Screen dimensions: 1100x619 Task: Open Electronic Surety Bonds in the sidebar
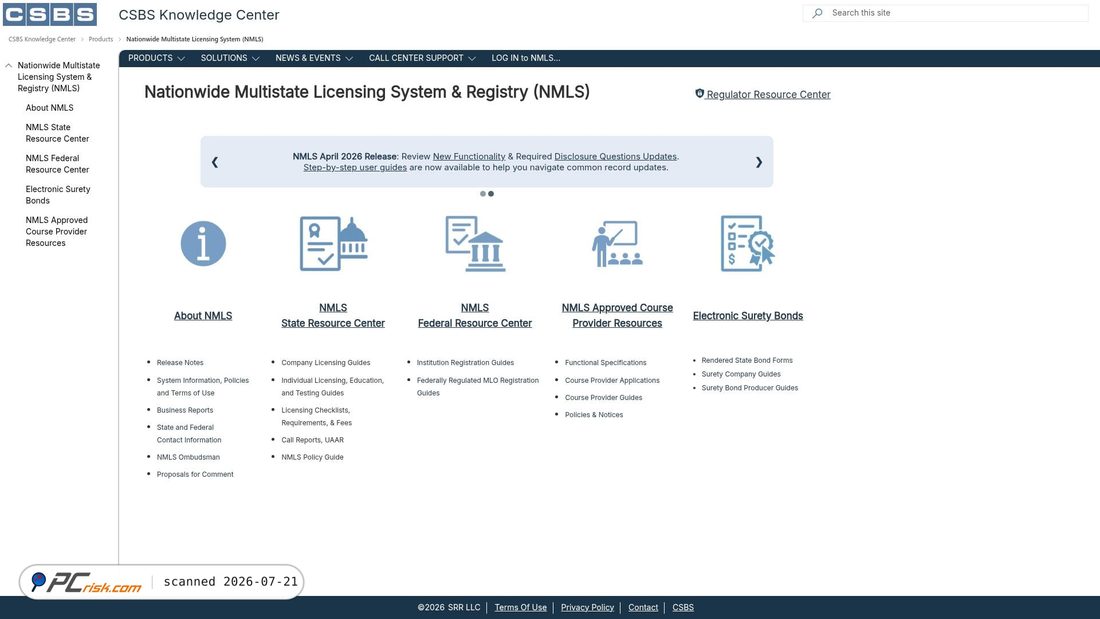58,195
